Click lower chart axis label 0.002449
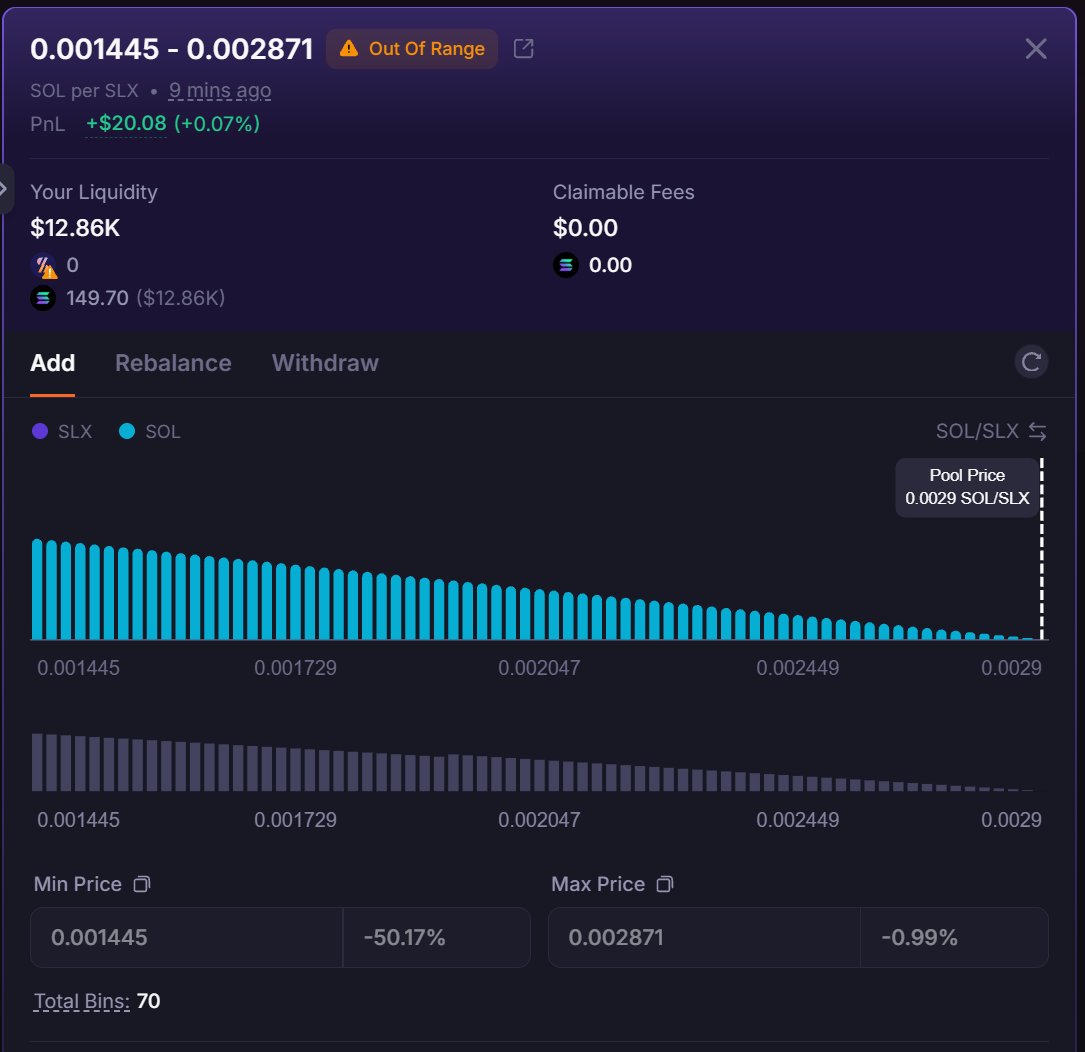The image size is (1085, 1052). click(x=797, y=820)
